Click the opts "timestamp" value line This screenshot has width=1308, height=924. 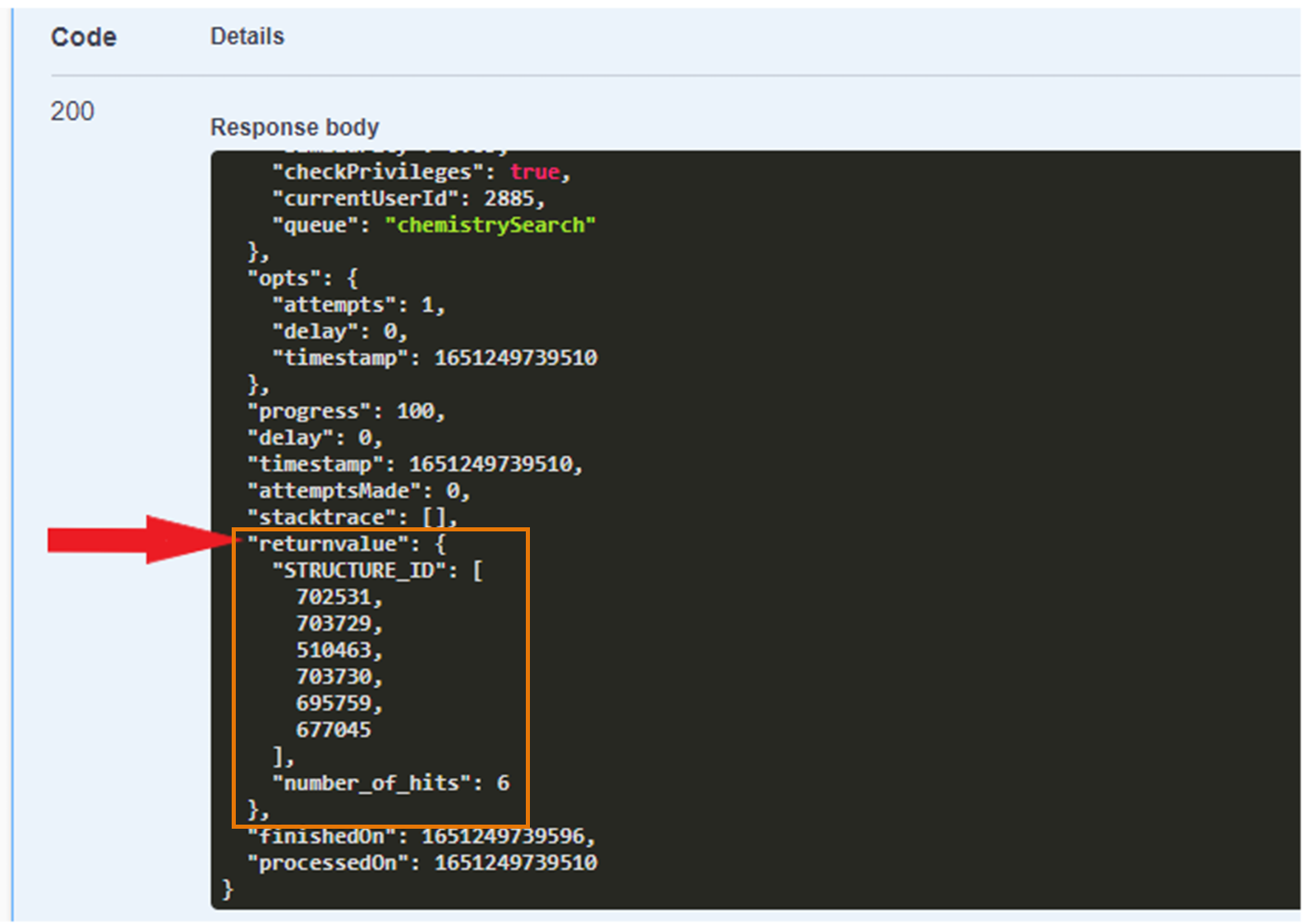pyautogui.click(x=435, y=357)
